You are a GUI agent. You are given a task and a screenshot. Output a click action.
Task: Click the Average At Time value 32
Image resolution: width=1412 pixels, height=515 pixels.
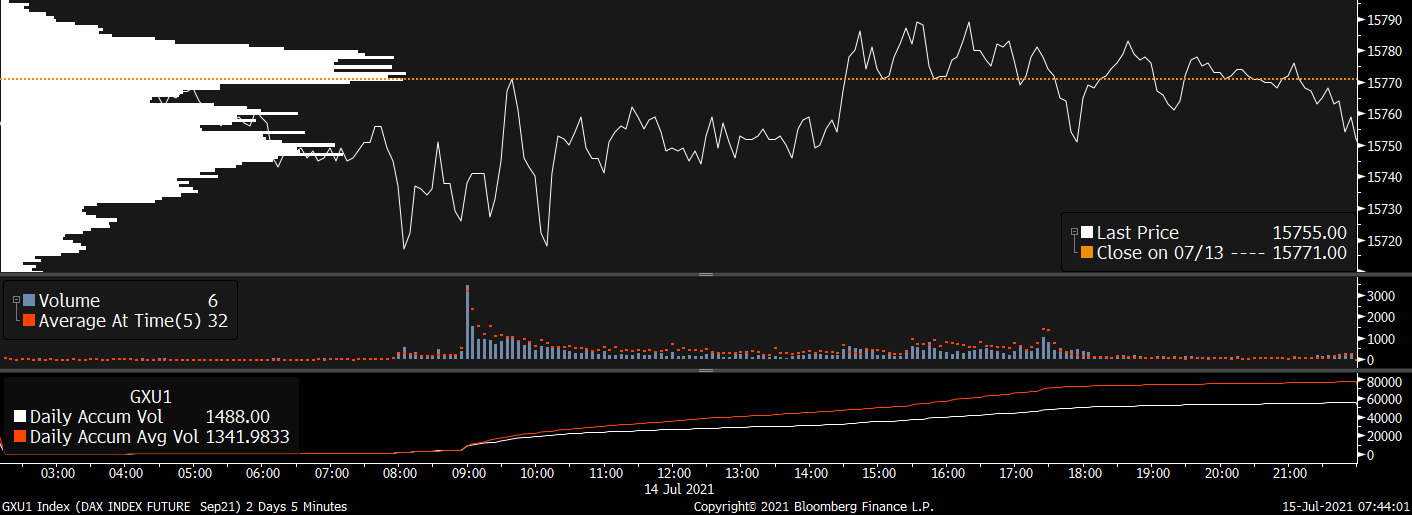pos(218,320)
